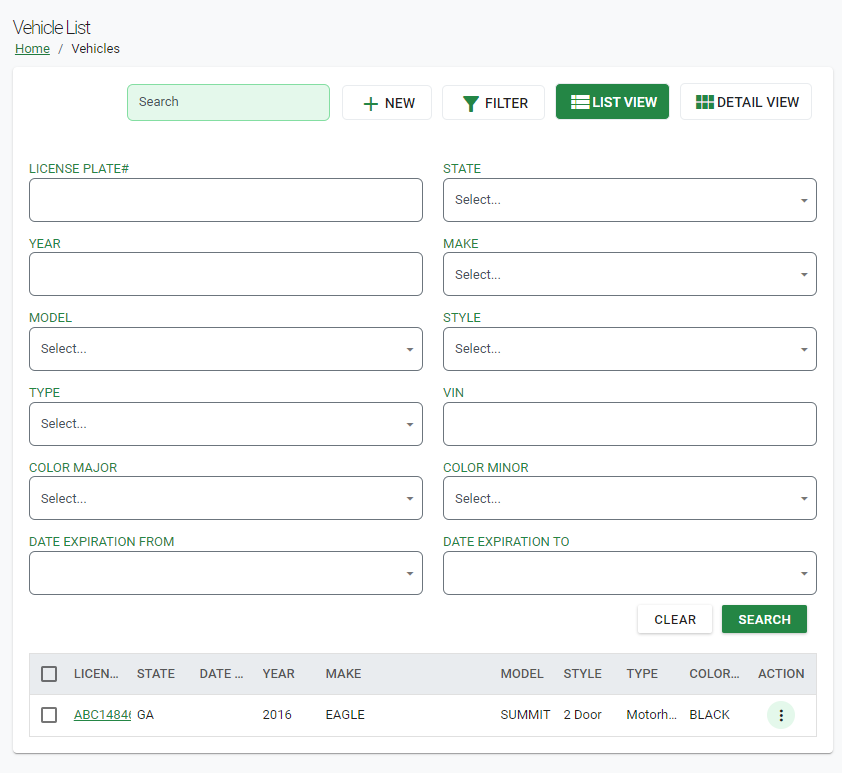The height and width of the screenshot is (773, 842).
Task: Open the ABC1484 license plate link
Action: (x=100, y=715)
